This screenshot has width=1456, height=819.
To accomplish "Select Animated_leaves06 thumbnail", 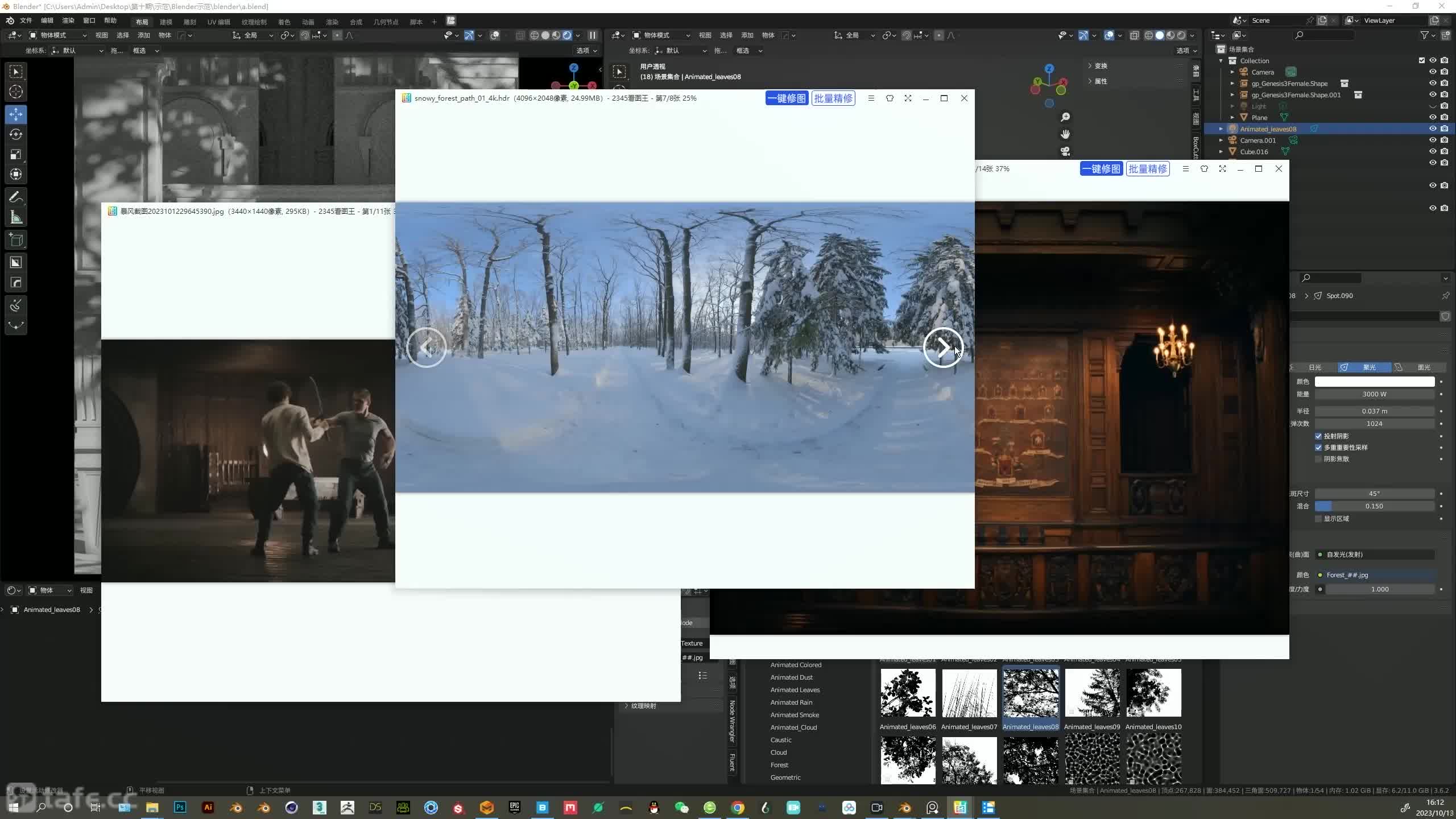I will pyautogui.click(x=908, y=693).
